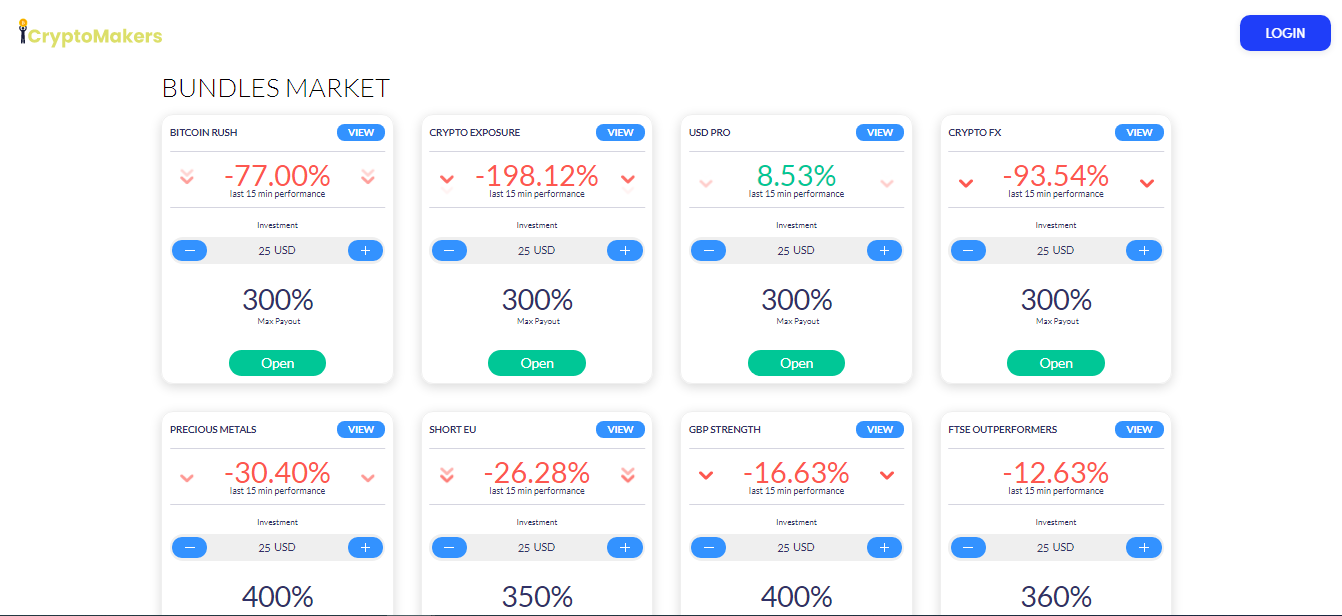Increase GBP Strength investment with plus icon
The width and height of the screenshot is (1342, 616).
(x=884, y=547)
